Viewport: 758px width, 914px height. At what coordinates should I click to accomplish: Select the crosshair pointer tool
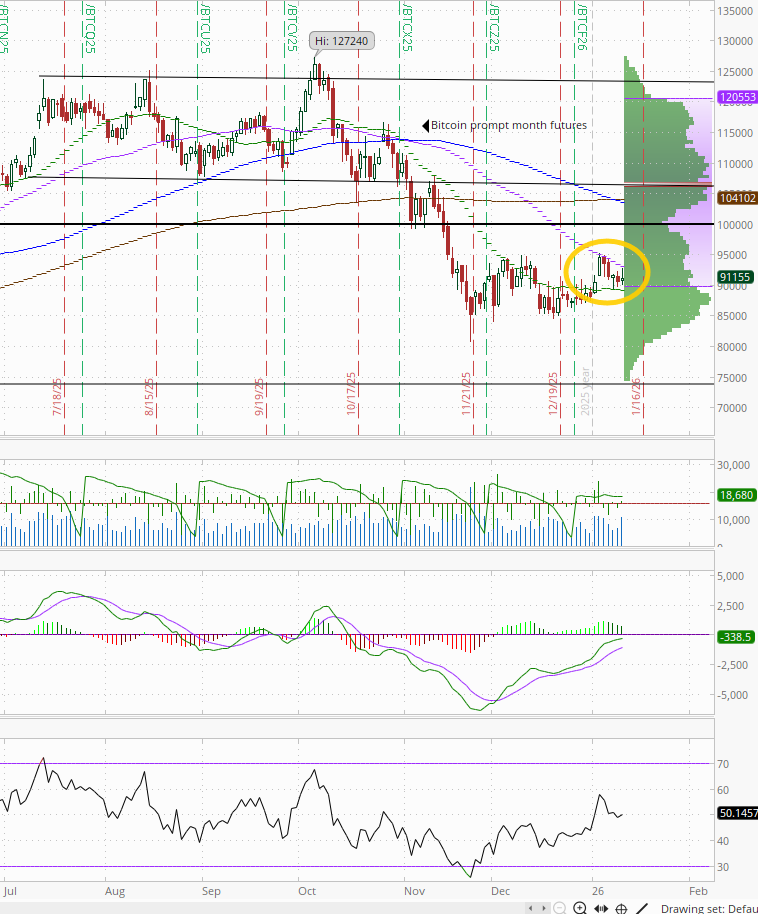click(x=622, y=908)
